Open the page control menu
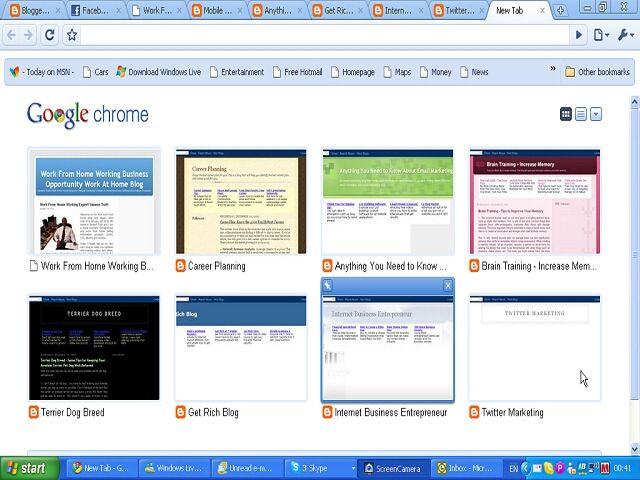 coord(600,35)
